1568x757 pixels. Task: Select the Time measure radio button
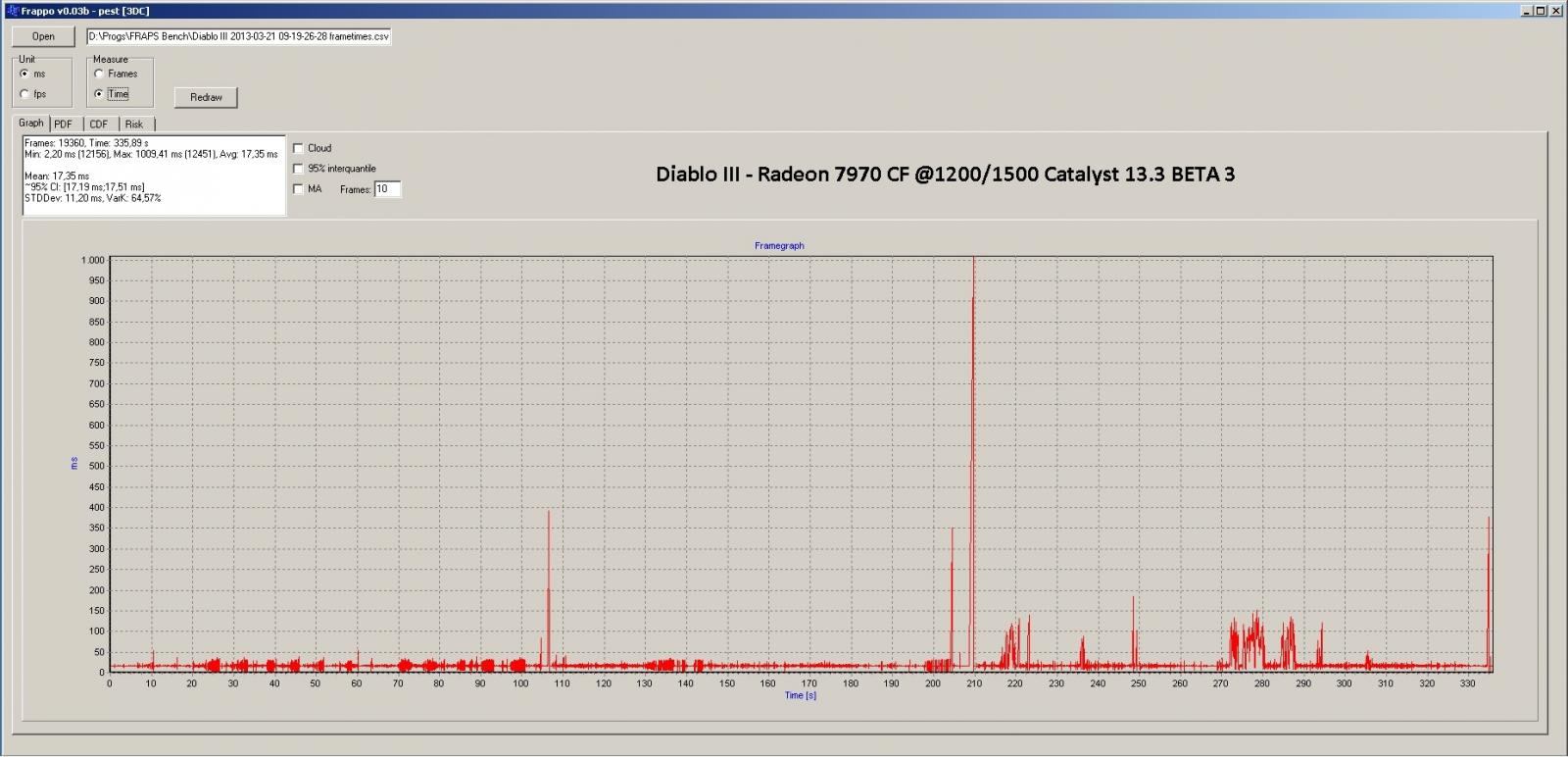[99, 94]
